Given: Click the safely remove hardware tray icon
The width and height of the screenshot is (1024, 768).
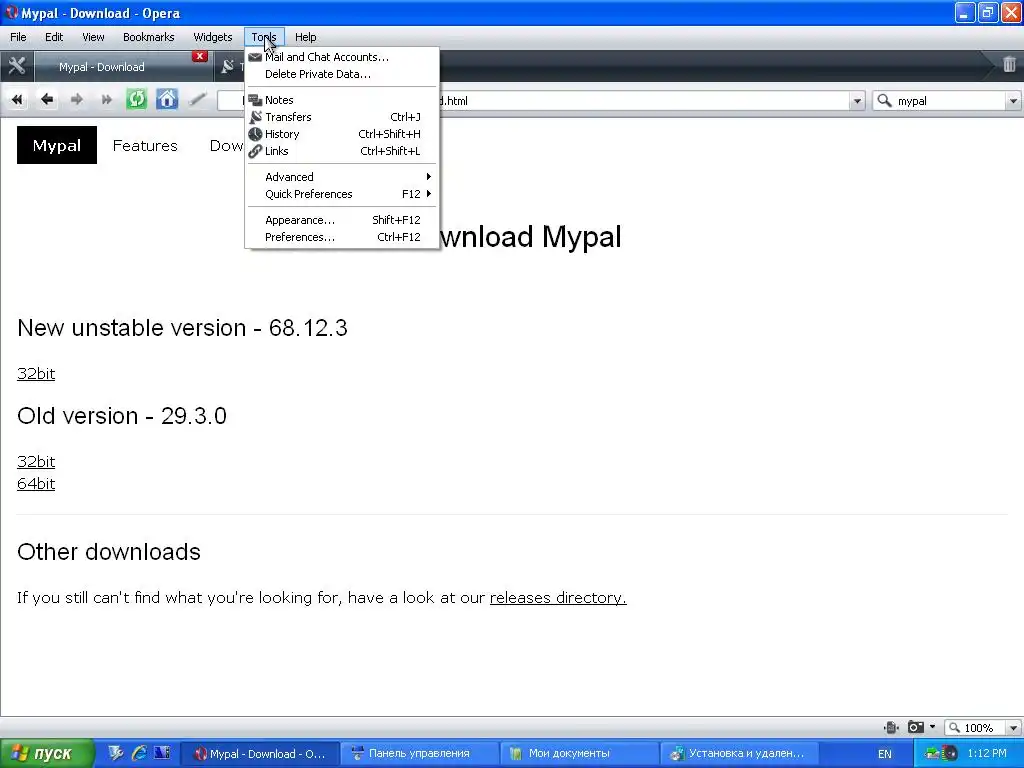Looking at the screenshot, I should 932,754.
